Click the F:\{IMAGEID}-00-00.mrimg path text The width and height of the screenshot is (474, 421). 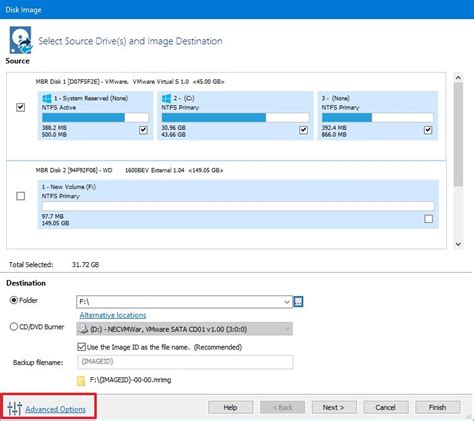pyautogui.click(x=130, y=380)
